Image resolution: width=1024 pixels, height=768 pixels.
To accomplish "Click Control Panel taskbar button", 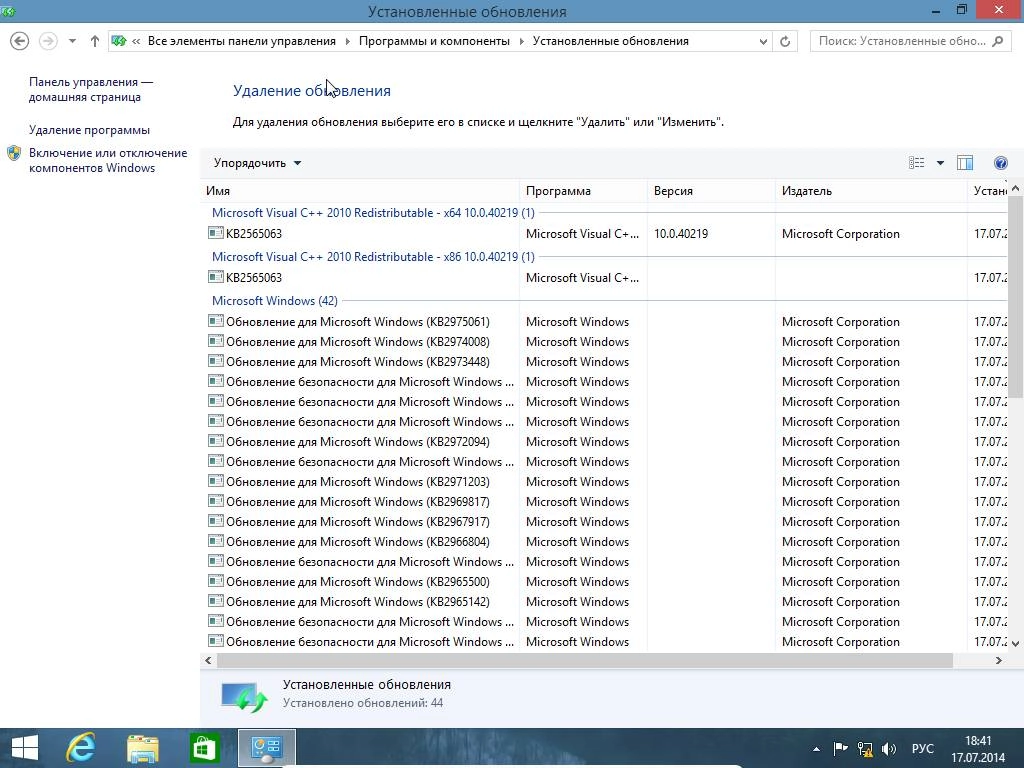I will coord(266,748).
